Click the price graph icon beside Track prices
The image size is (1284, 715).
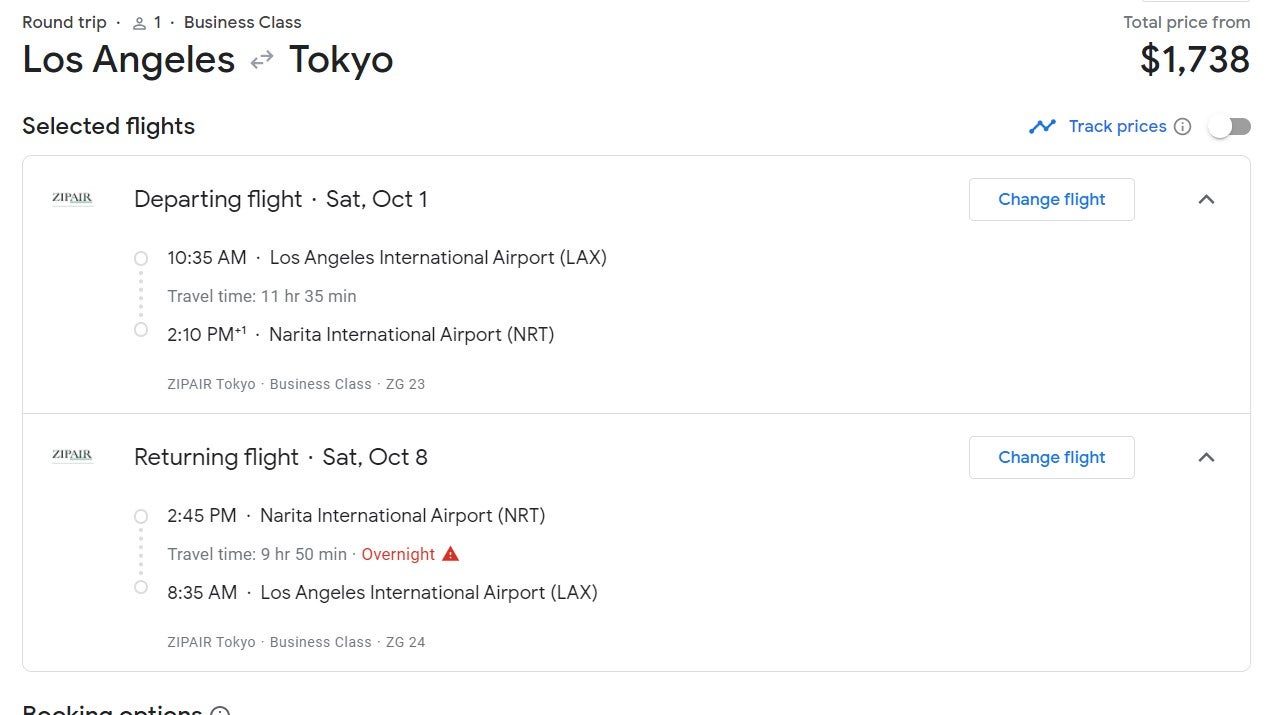[1043, 126]
